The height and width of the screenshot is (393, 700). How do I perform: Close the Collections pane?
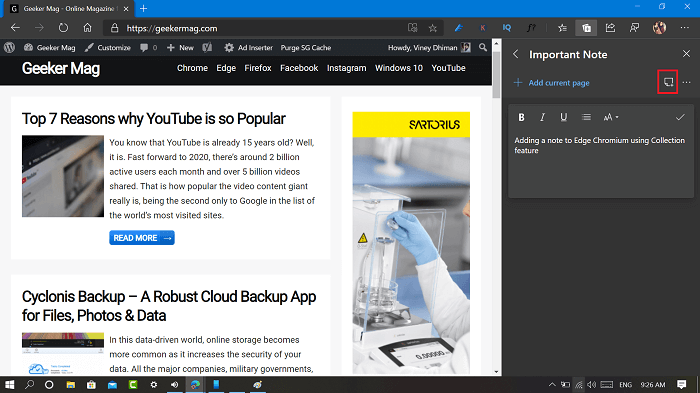pyautogui.click(x=686, y=54)
